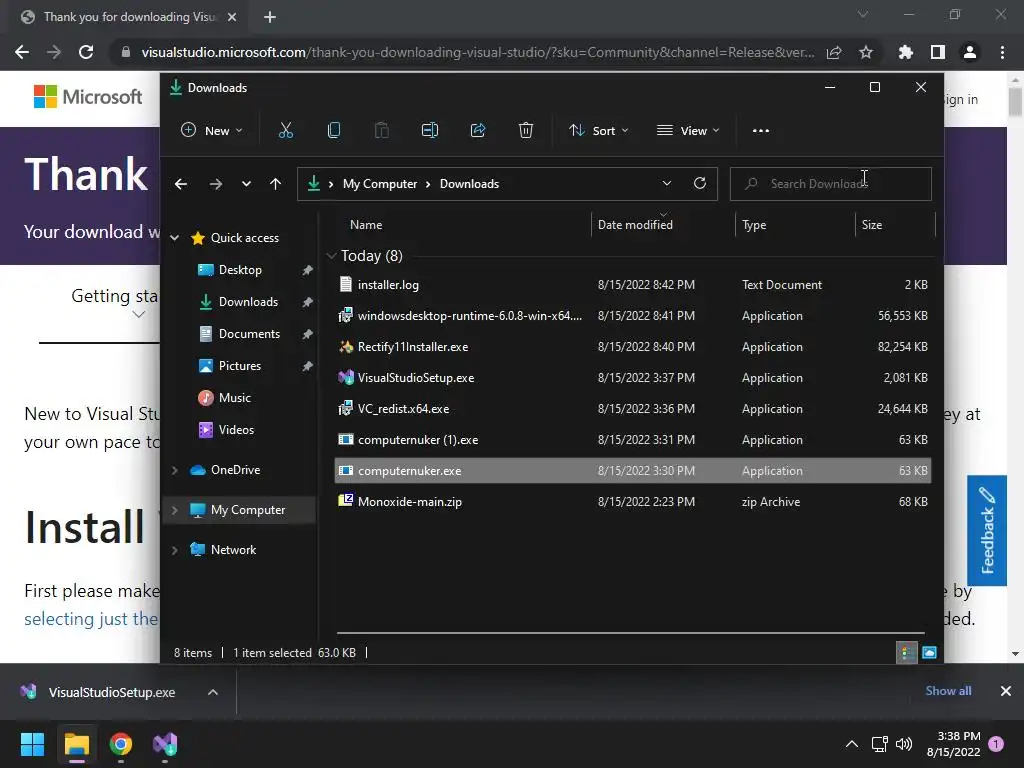The width and height of the screenshot is (1024, 768).
Task: Click the Delete trash can icon
Action: (526, 131)
